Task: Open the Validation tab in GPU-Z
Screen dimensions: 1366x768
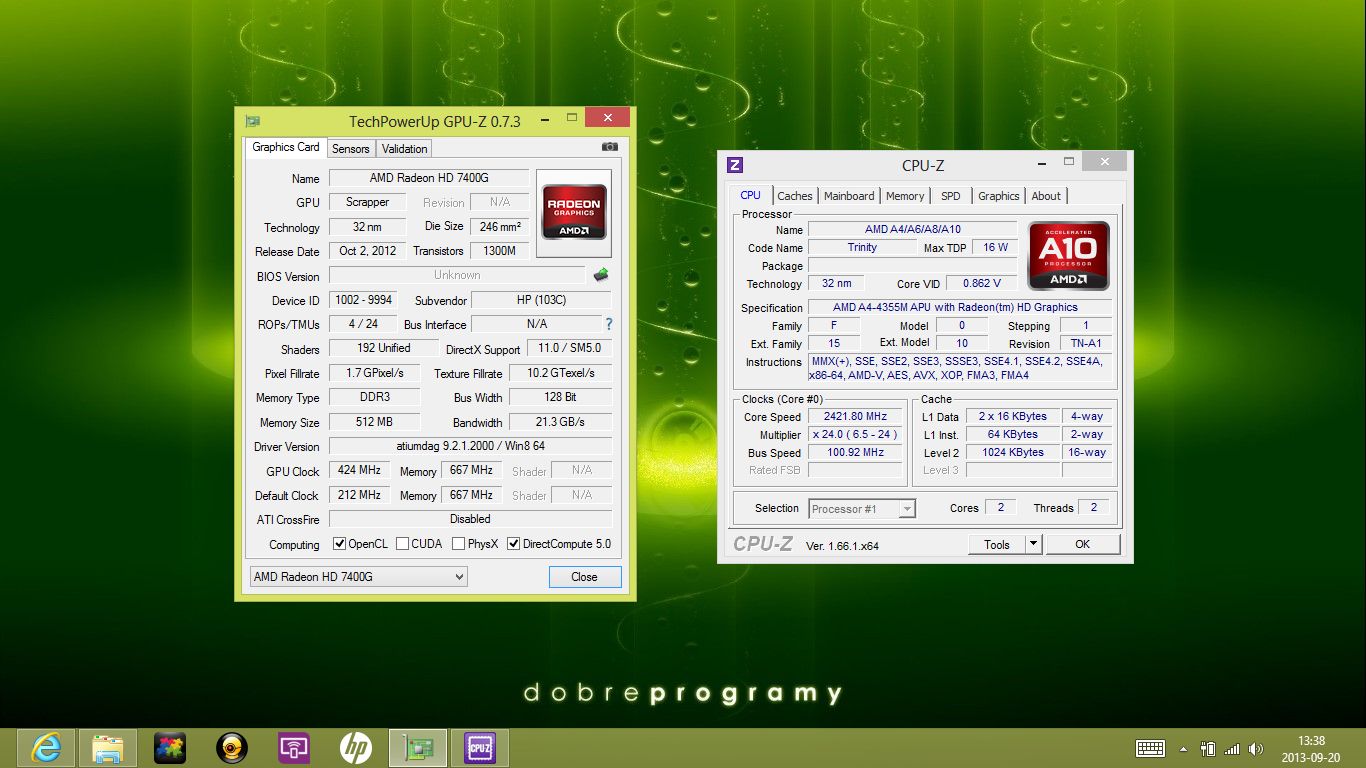Action: pyautogui.click(x=404, y=149)
